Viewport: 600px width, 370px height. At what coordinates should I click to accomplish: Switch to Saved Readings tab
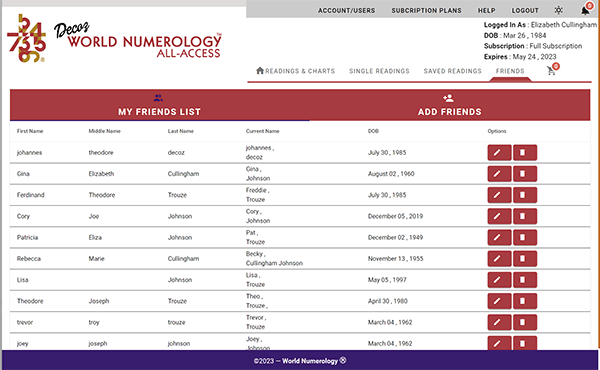click(452, 71)
